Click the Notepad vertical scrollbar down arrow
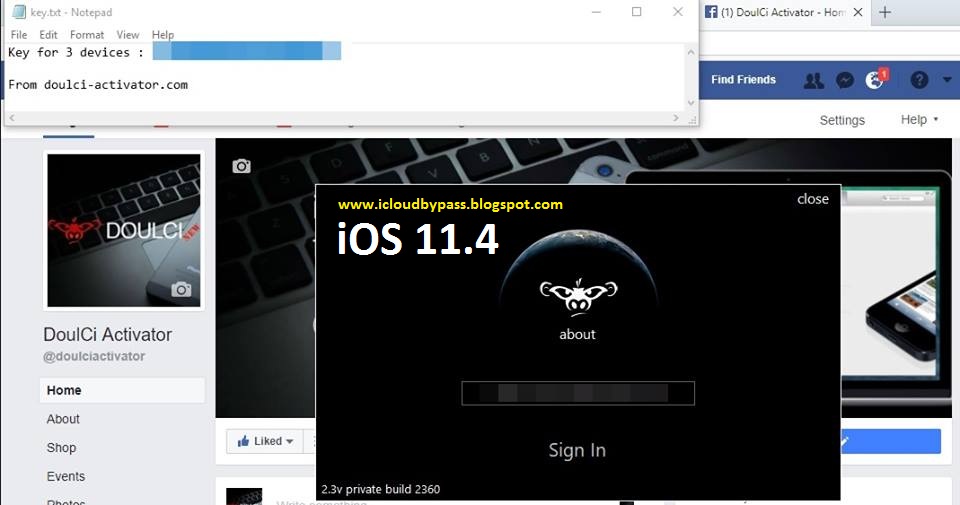960x505 pixels. [x=691, y=103]
